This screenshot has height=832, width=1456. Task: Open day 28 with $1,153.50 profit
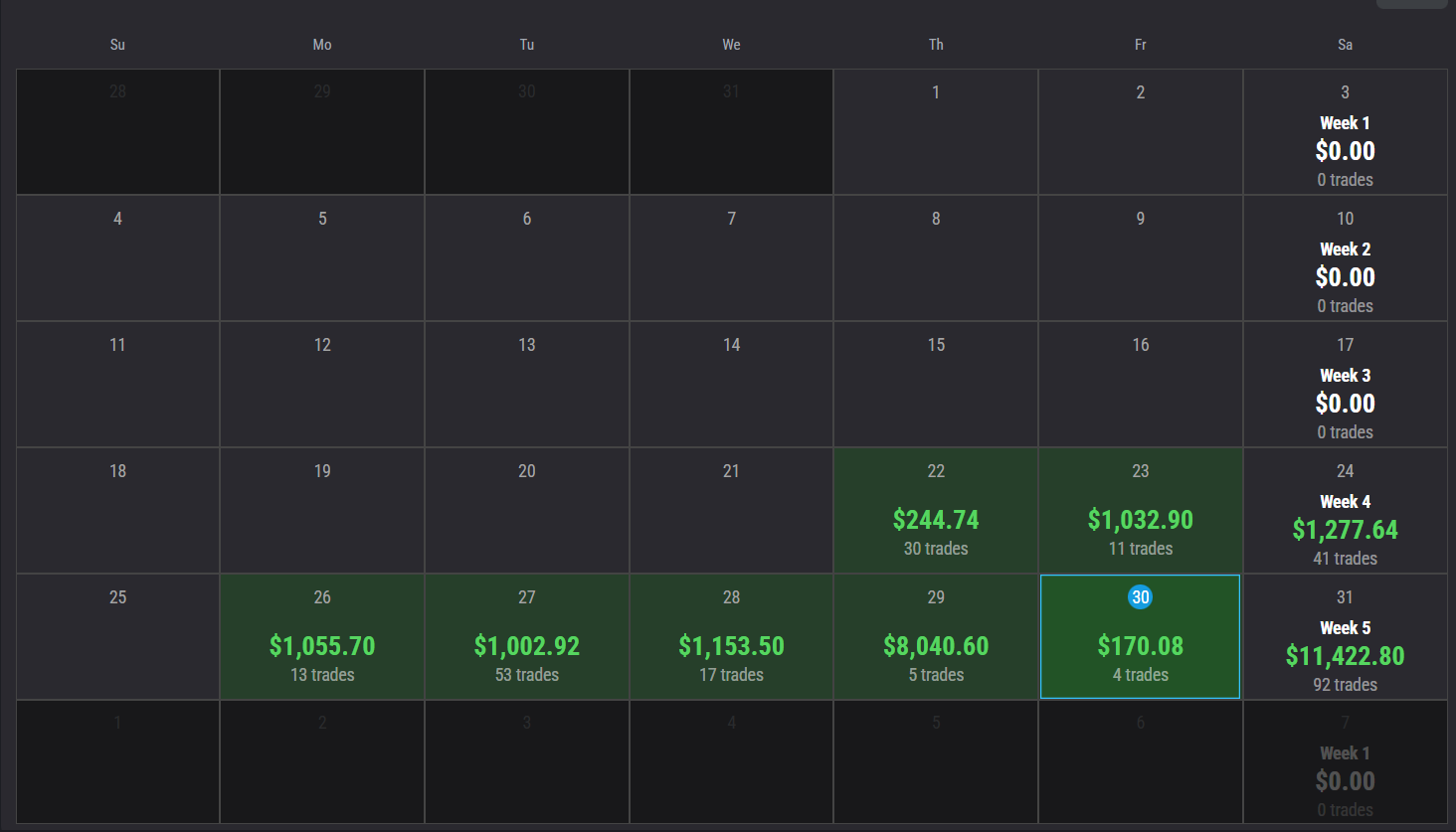click(731, 637)
